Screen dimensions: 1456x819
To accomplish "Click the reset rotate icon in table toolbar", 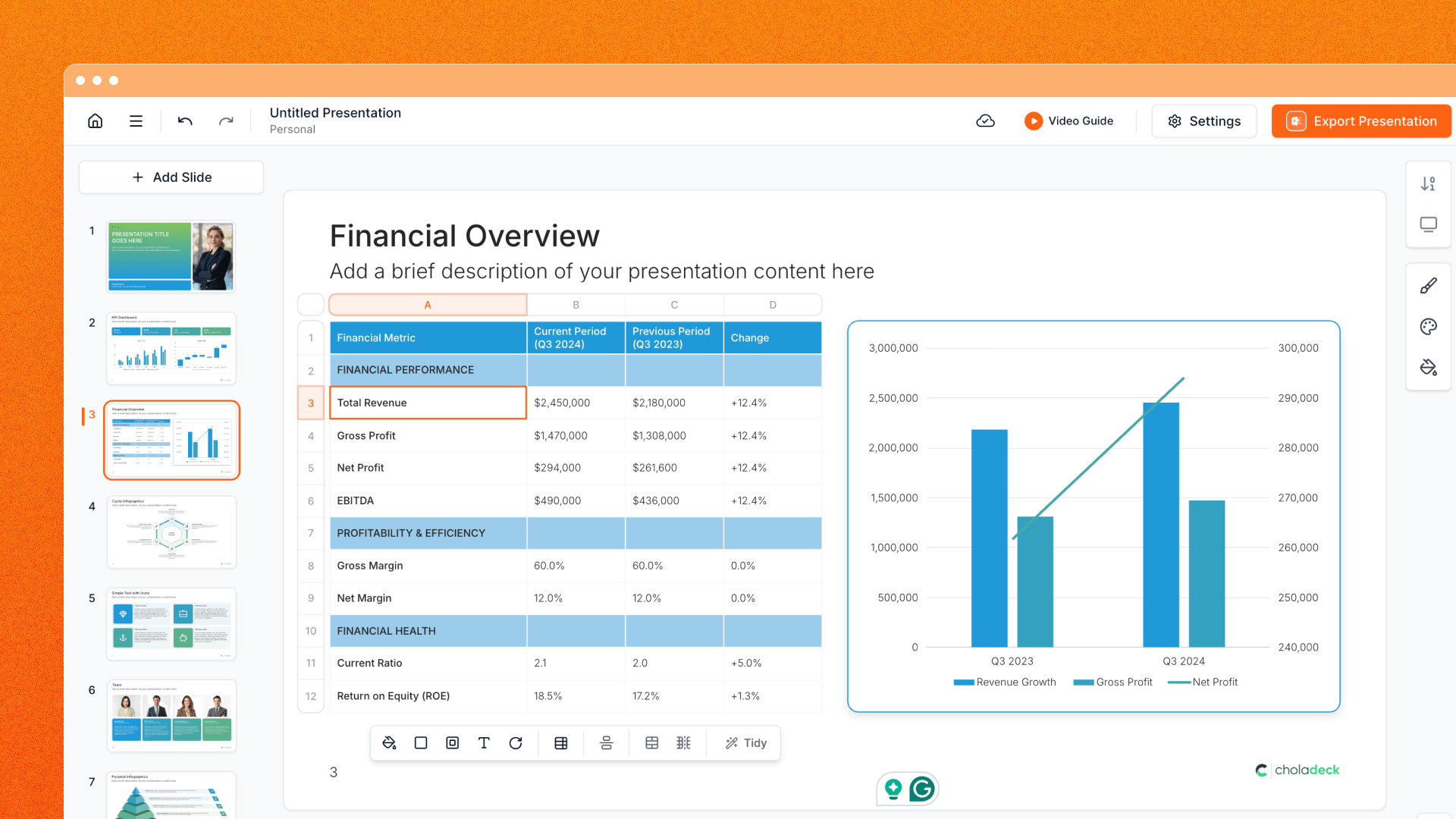I will (x=516, y=743).
